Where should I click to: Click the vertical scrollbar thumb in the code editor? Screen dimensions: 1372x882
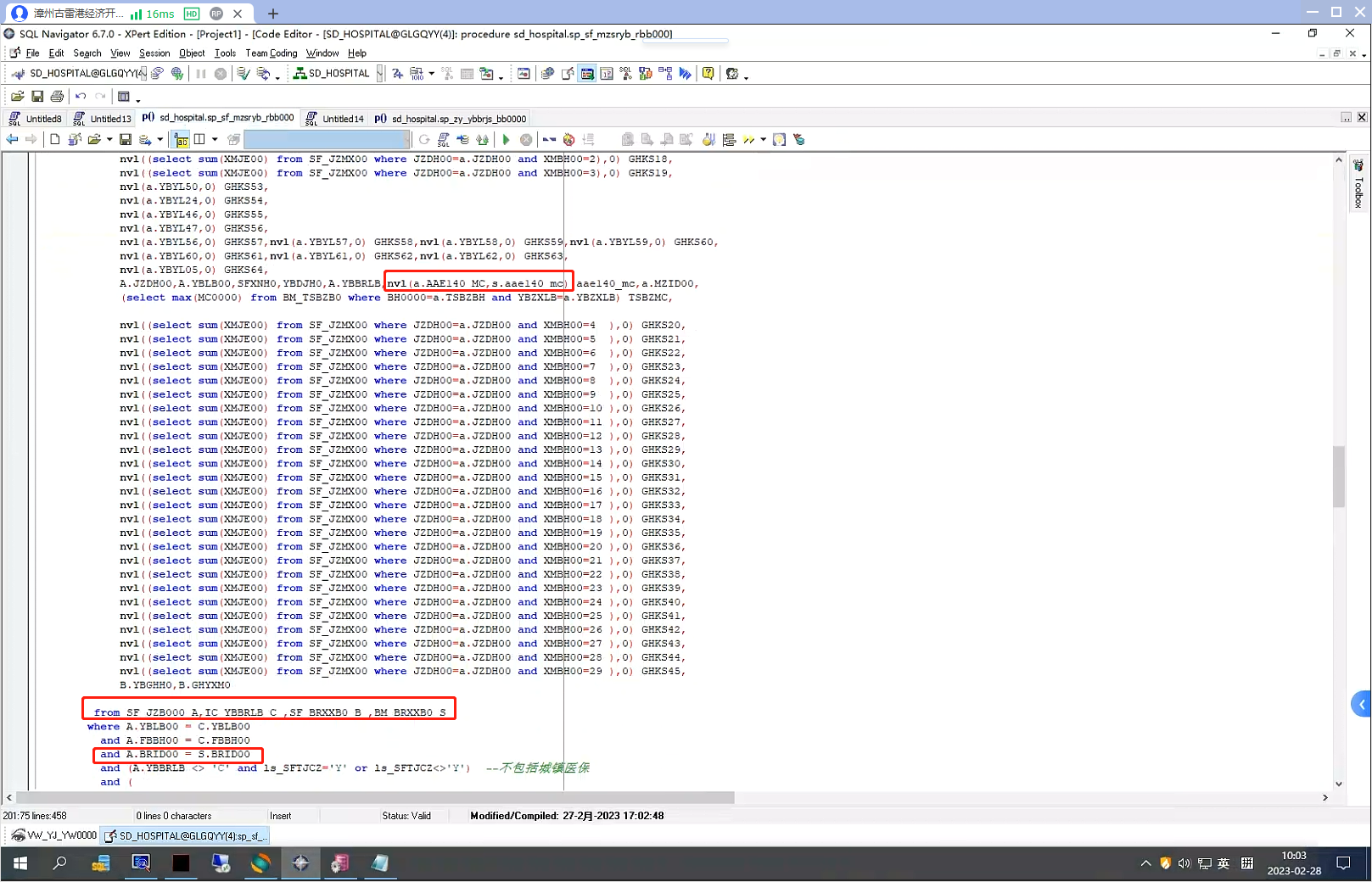1339,476
